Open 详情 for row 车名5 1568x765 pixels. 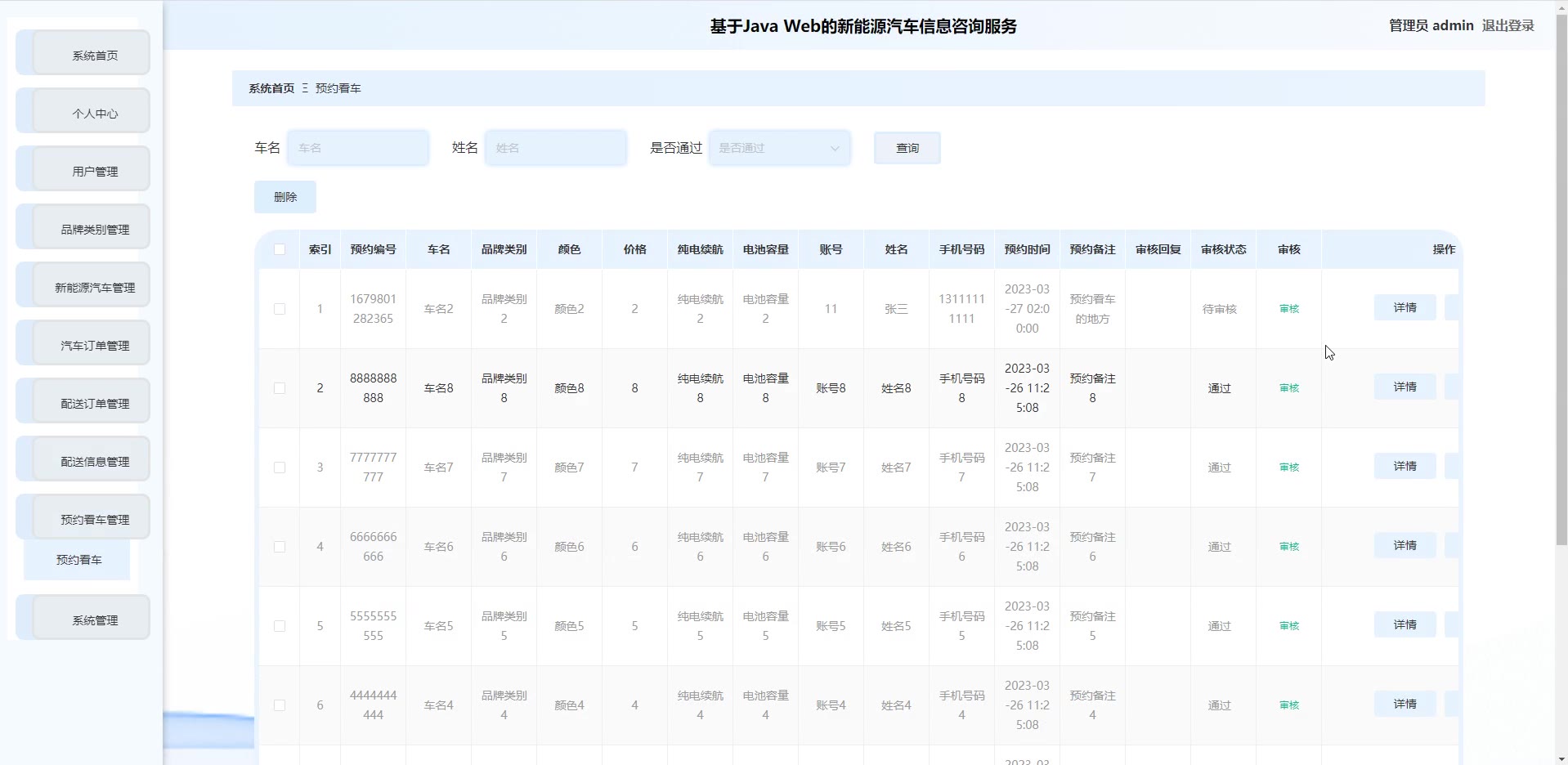[1404, 624]
